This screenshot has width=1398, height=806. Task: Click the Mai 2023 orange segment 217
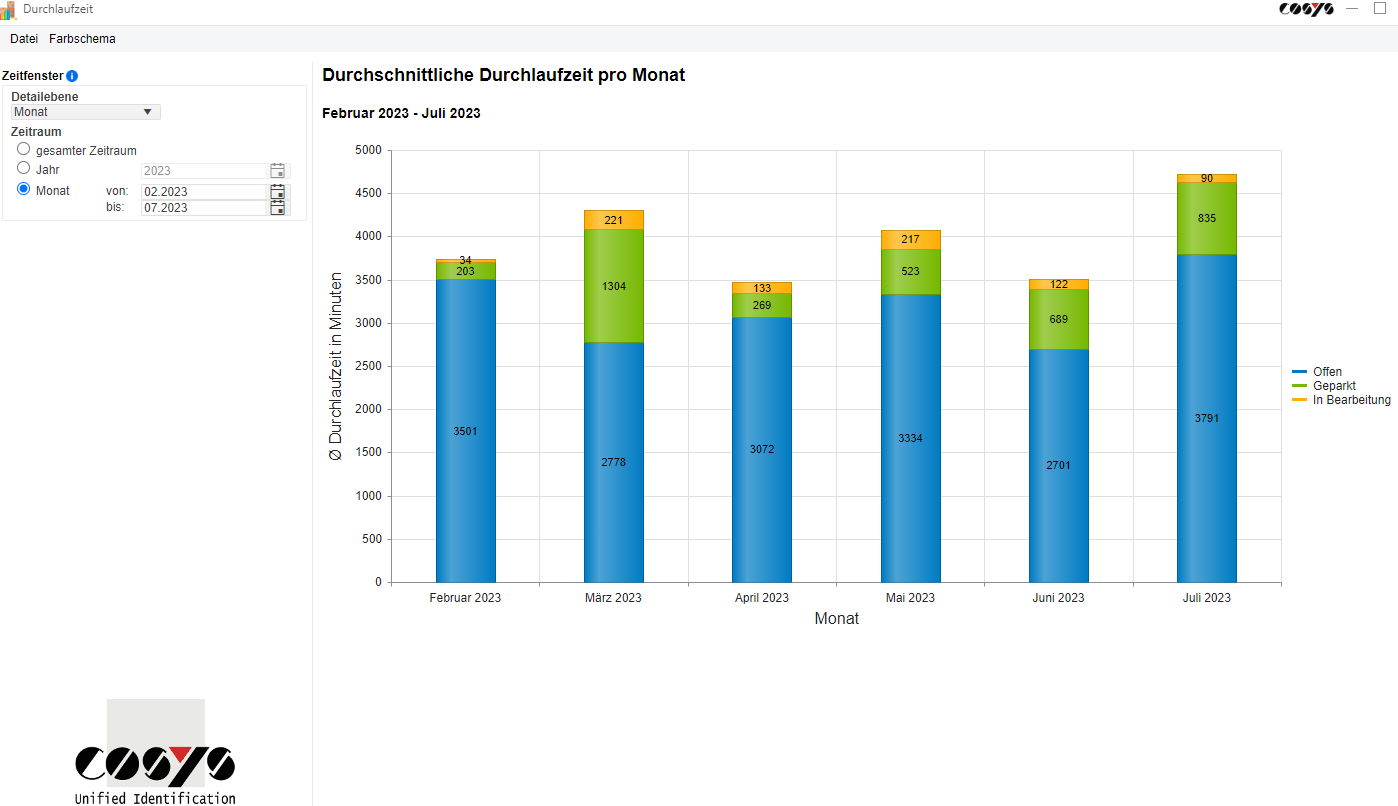pos(911,240)
